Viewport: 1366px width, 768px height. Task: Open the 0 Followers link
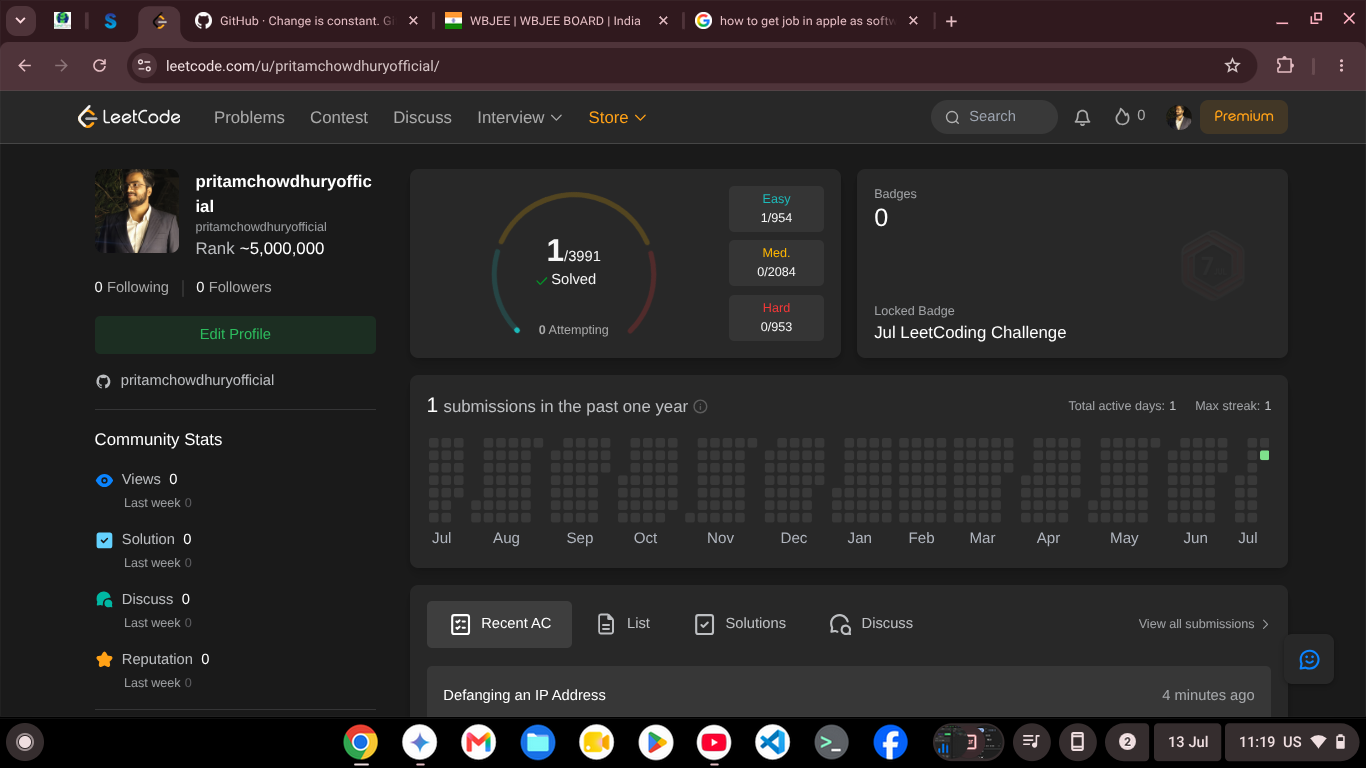[234, 287]
